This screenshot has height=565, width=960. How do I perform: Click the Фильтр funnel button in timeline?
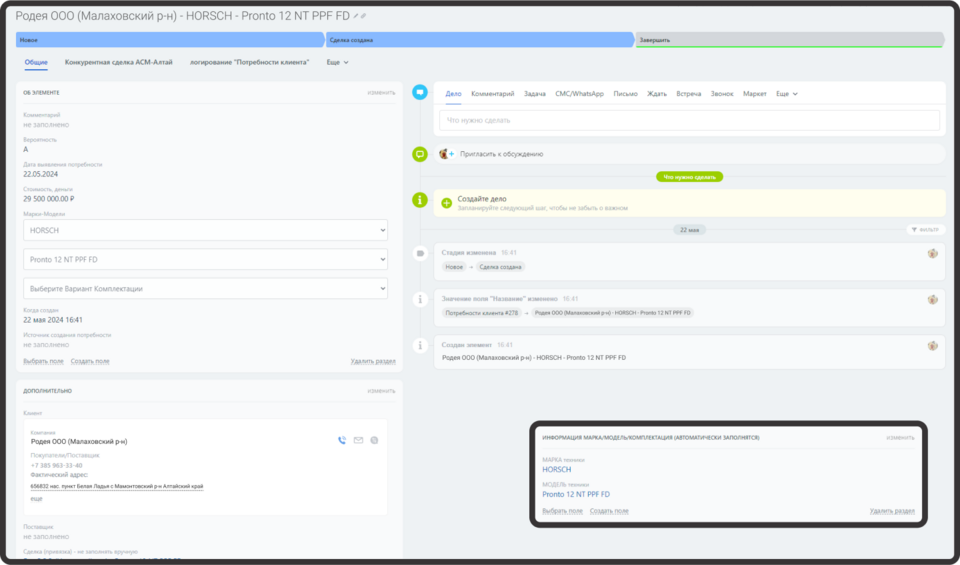click(925, 229)
